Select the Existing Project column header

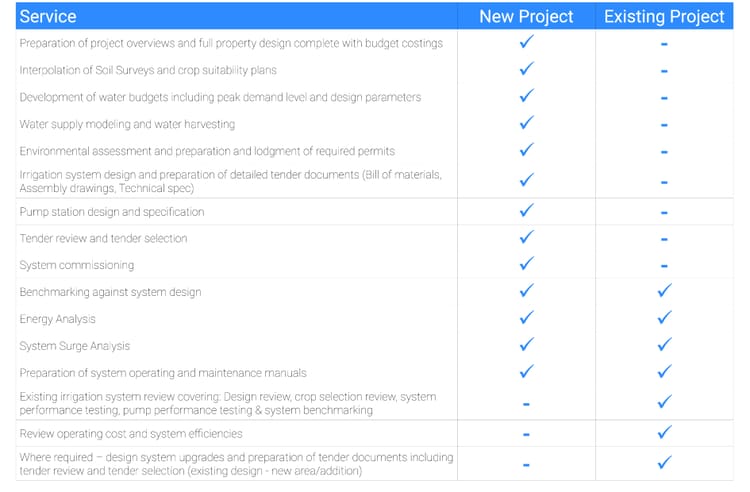pos(664,17)
